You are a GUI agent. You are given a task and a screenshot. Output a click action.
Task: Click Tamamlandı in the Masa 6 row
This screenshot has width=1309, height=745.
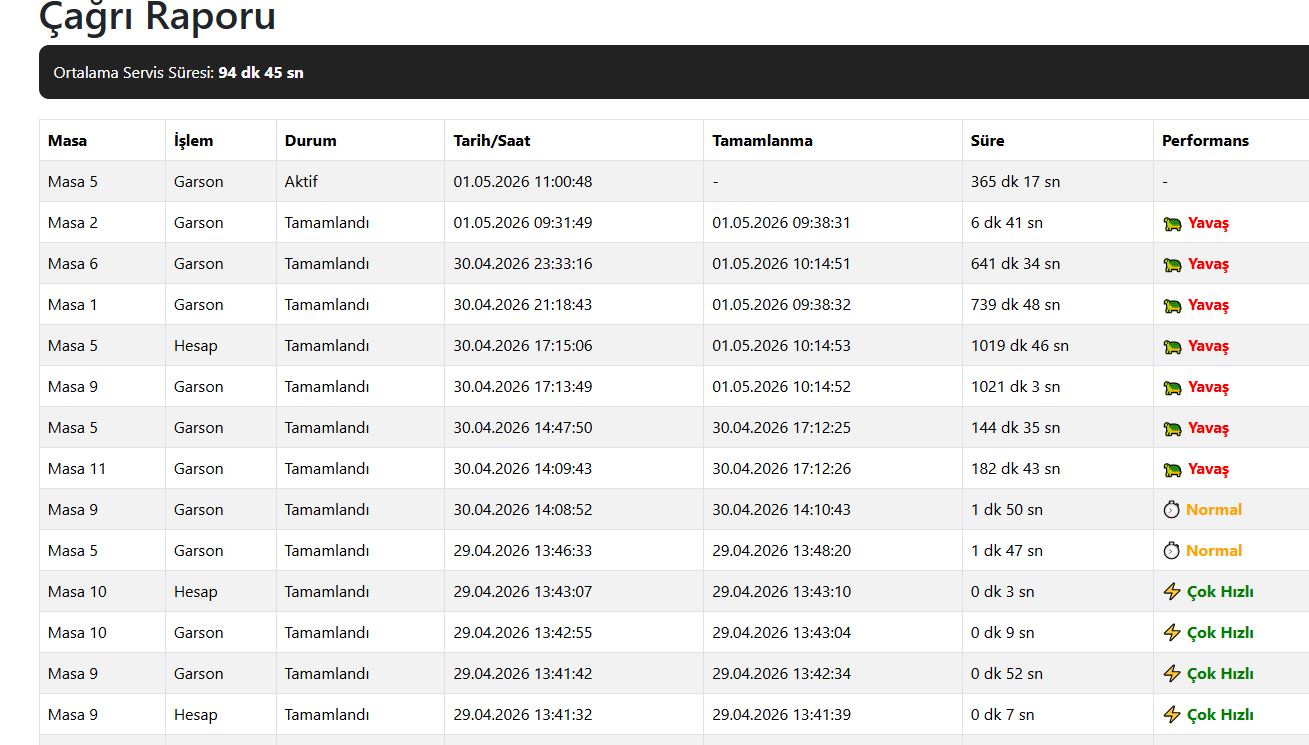(327, 264)
